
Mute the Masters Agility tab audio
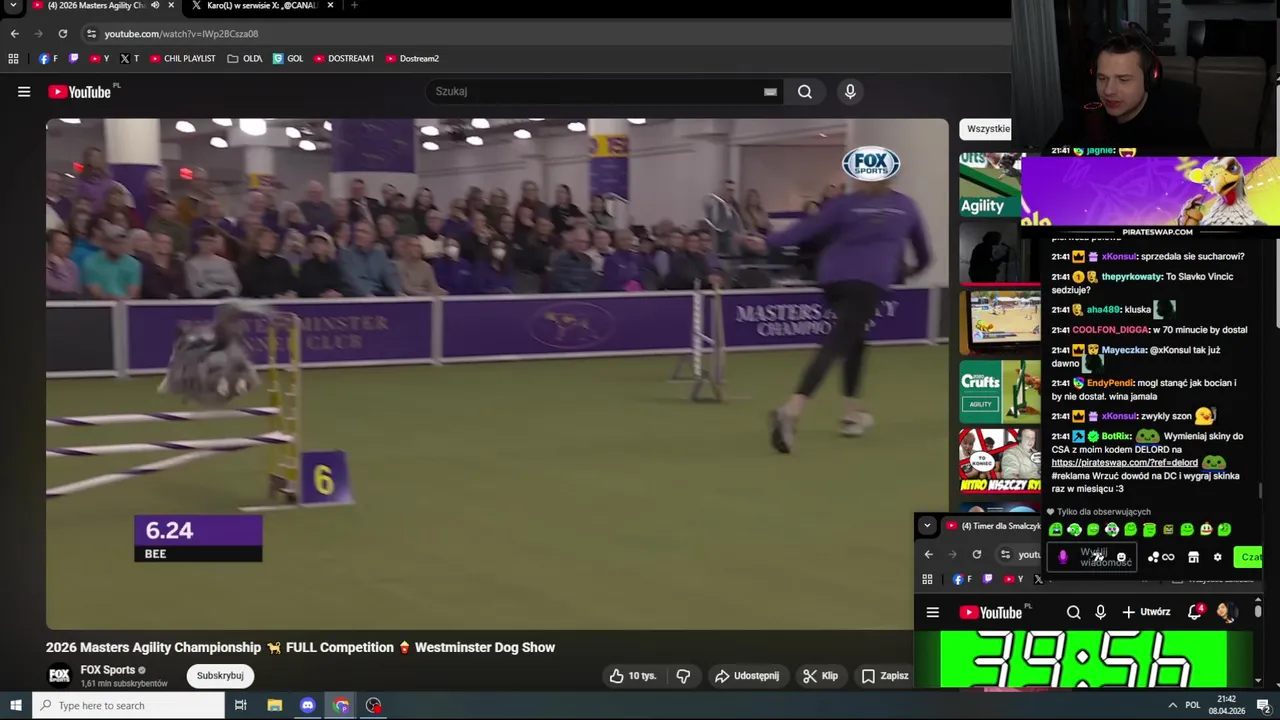[x=154, y=5]
